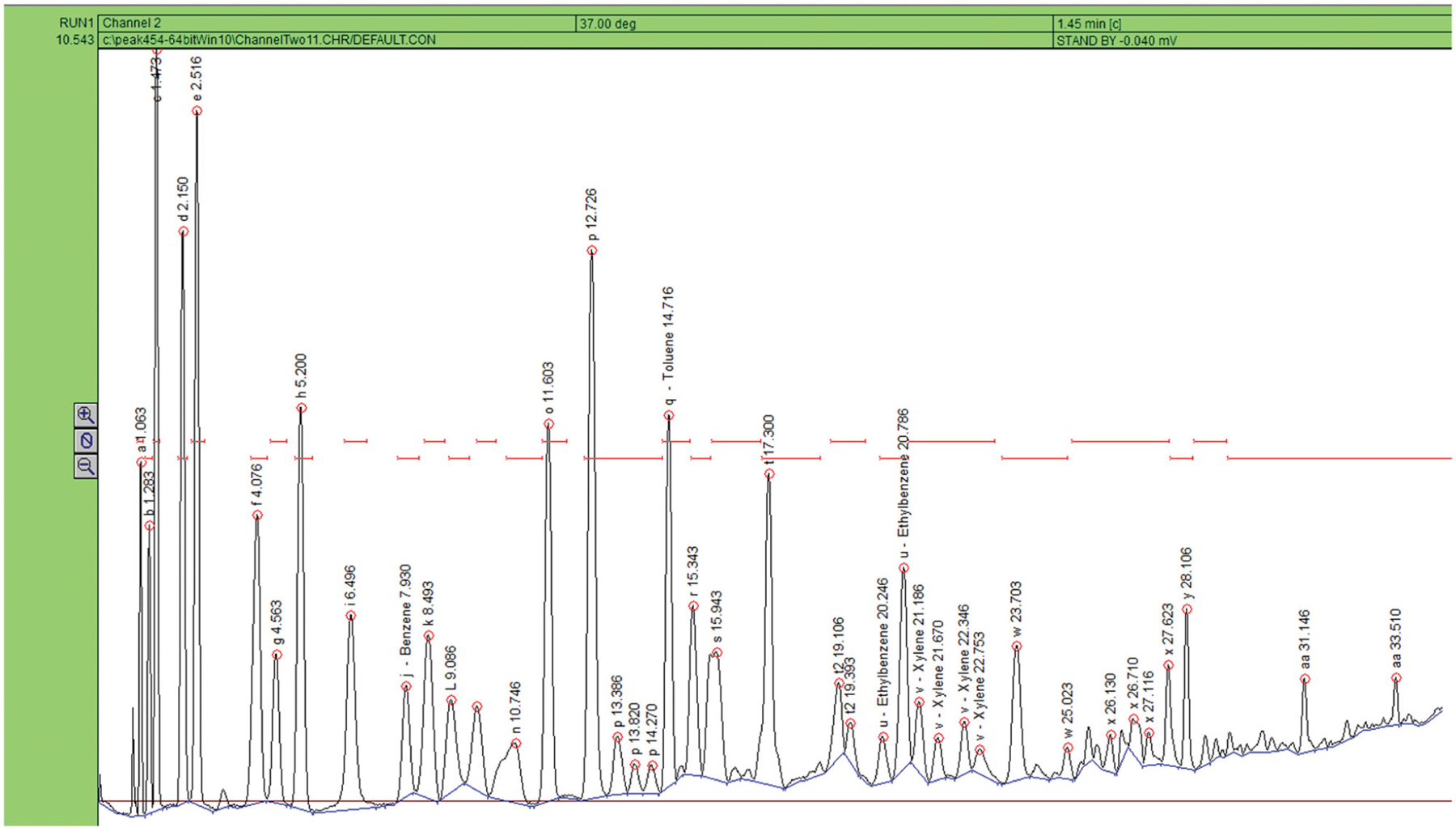The width and height of the screenshot is (1456, 827).
Task: Select the aa 33.510 peak marker
Action: pos(1396,678)
